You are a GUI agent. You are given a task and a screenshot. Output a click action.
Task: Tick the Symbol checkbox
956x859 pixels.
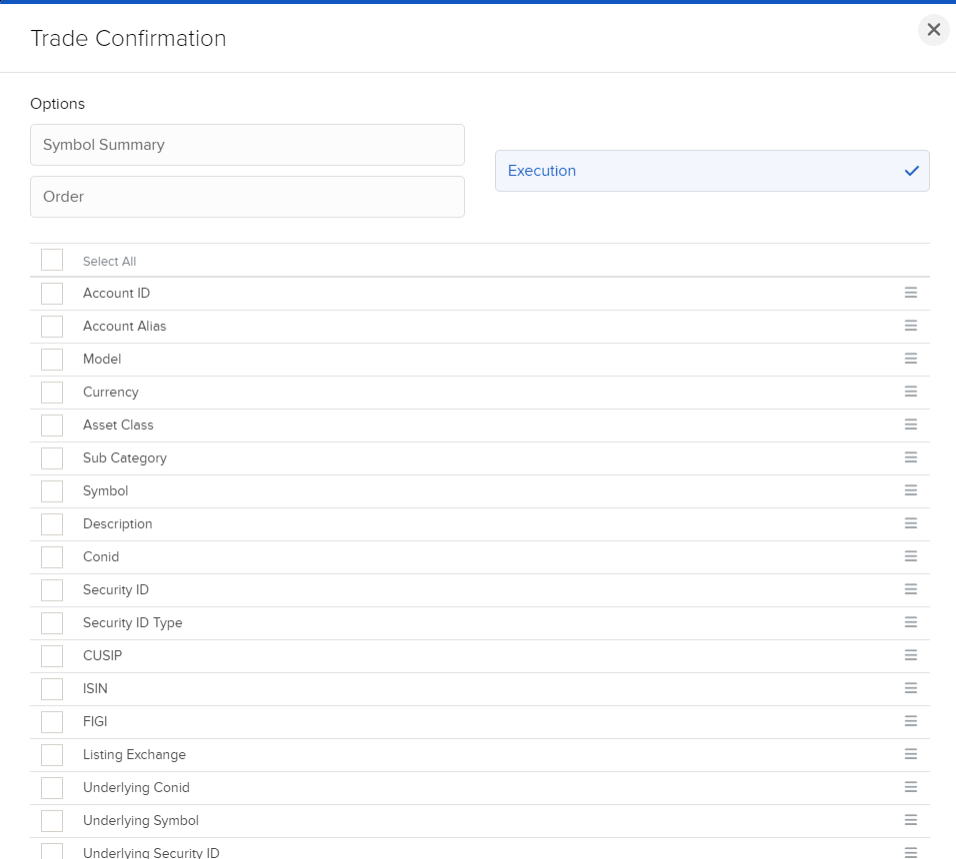tap(52, 491)
